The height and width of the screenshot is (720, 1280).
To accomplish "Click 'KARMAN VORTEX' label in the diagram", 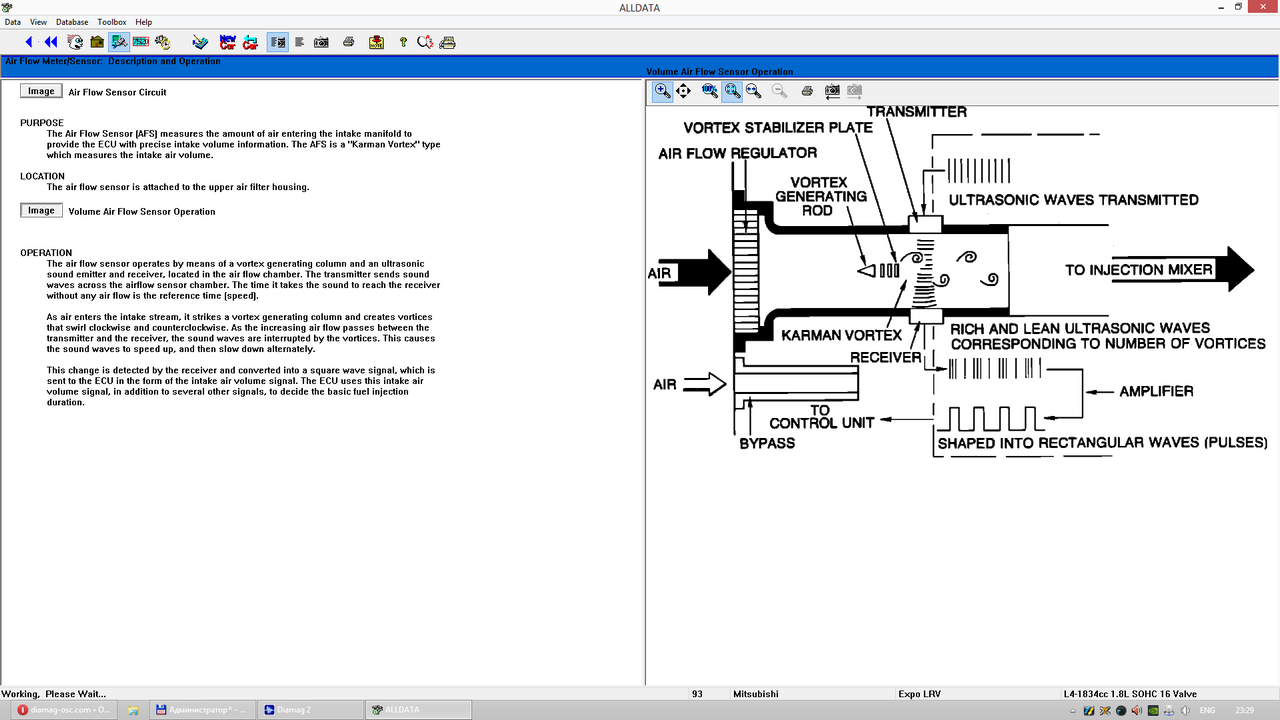I will pyautogui.click(x=842, y=334).
